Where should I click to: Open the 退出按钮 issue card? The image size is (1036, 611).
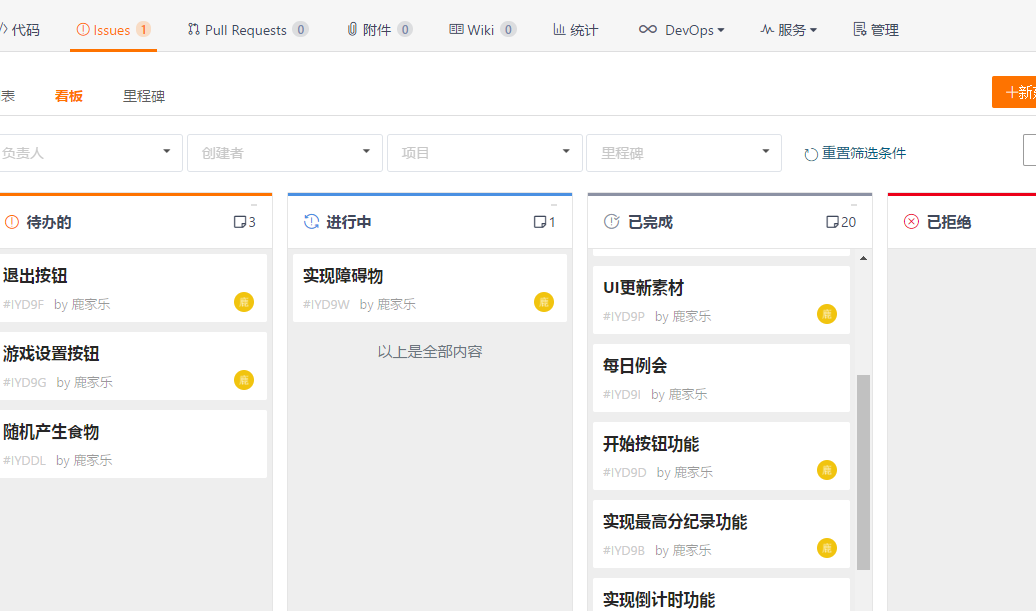pos(133,288)
